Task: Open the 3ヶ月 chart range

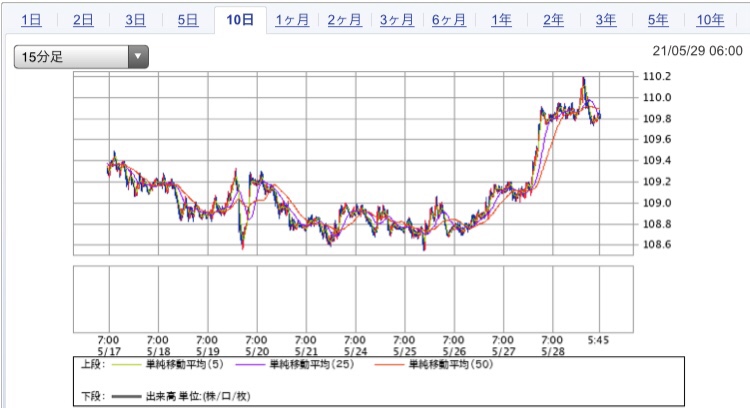Action: point(397,20)
